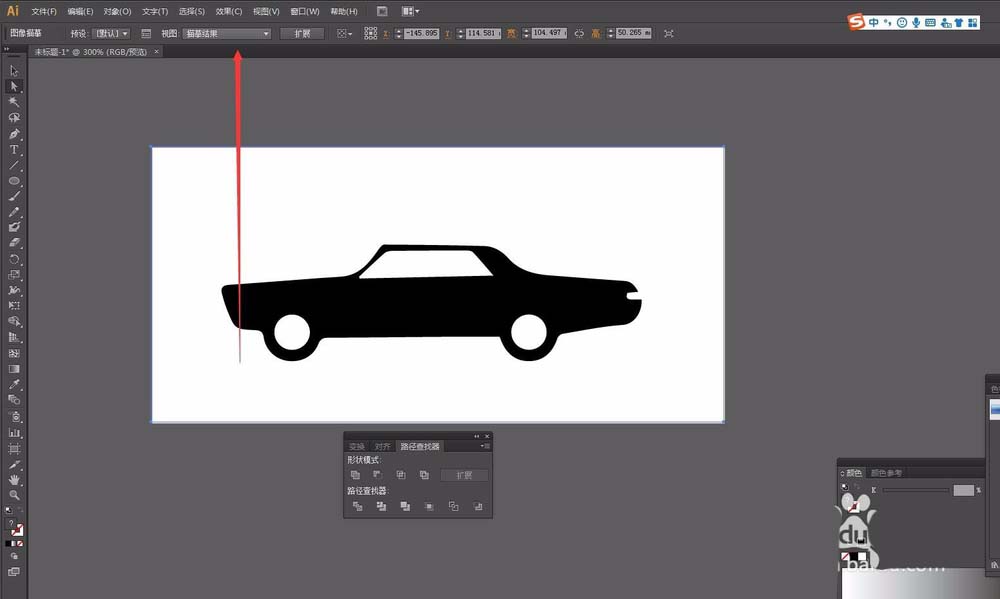Select the Lasso tool
The width and height of the screenshot is (1000, 599).
(14, 118)
